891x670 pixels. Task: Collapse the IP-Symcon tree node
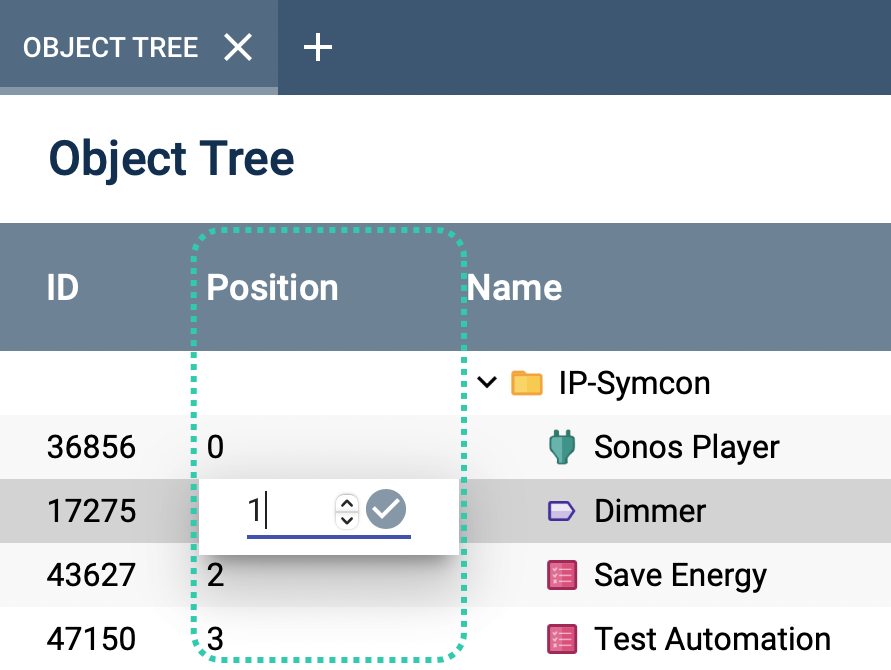click(487, 383)
